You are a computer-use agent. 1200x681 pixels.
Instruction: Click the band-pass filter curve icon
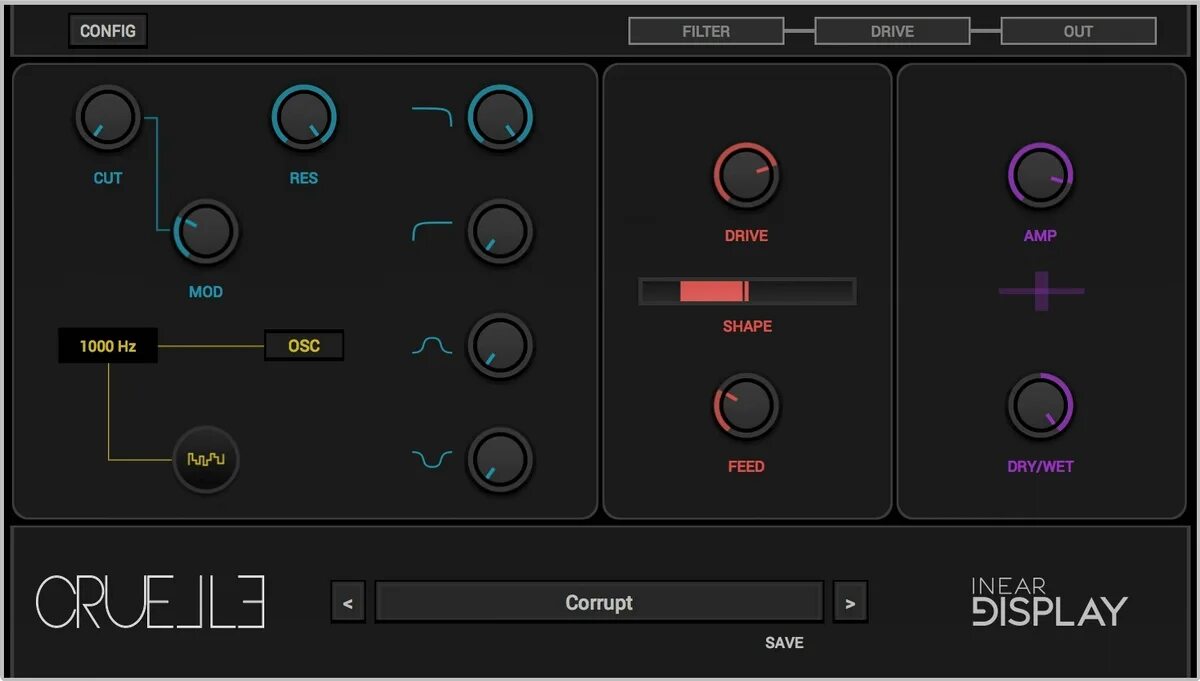pyautogui.click(x=432, y=346)
